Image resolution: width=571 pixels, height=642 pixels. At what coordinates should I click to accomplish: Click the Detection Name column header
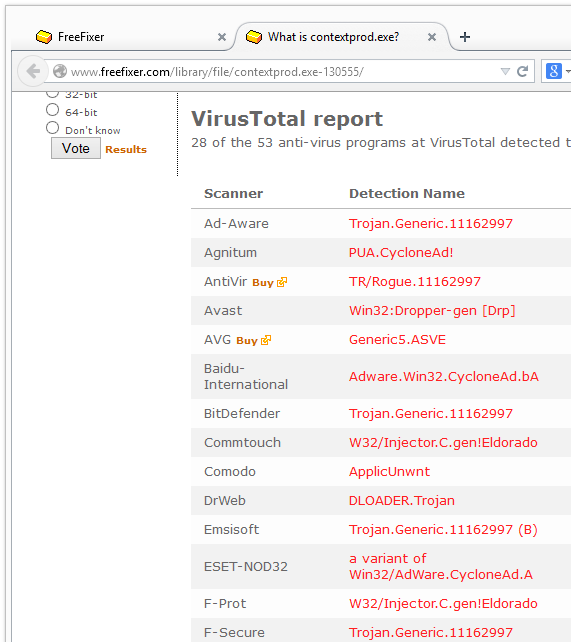tap(407, 193)
